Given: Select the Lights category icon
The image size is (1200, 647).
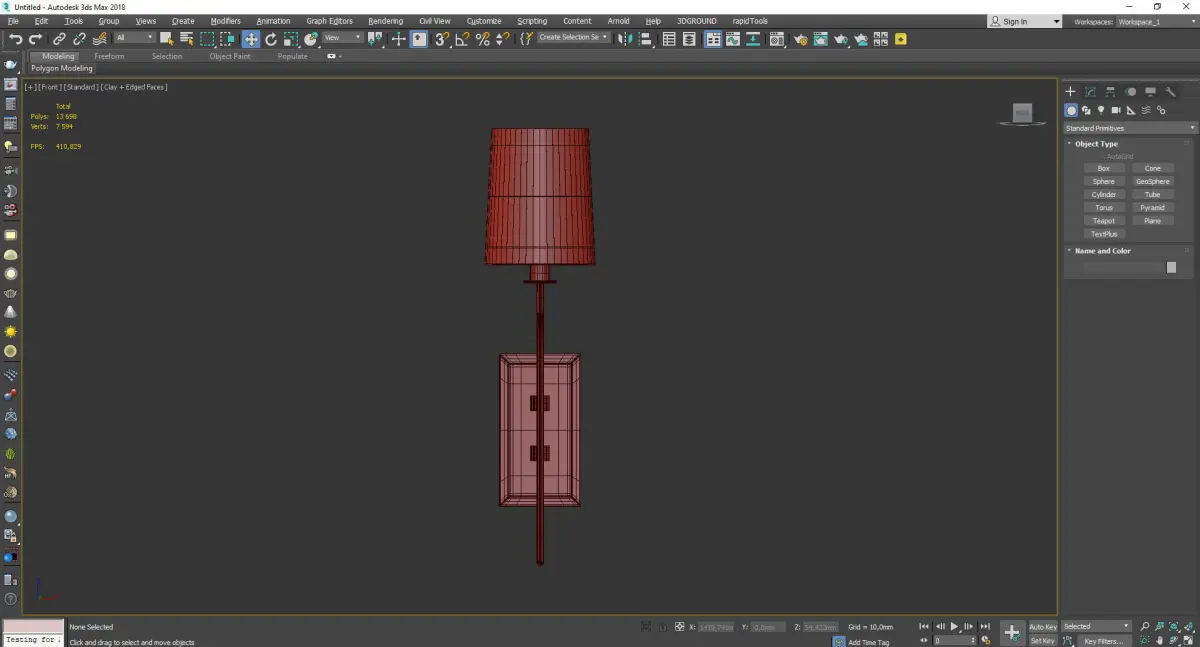Looking at the screenshot, I should [x=1101, y=110].
